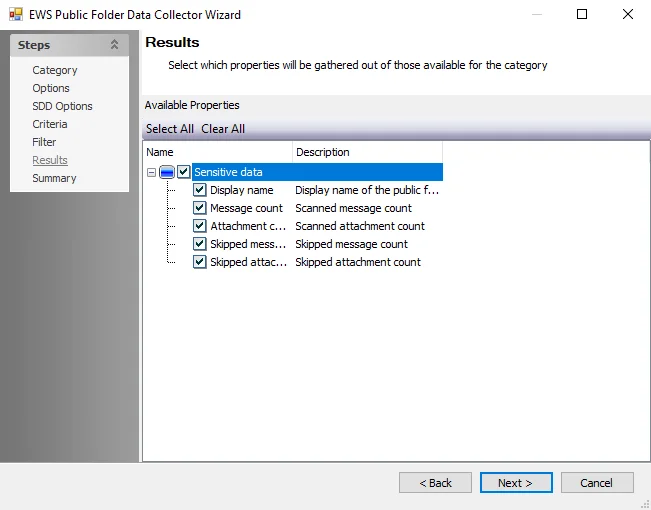Uncheck the Display name checkbox
The width and height of the screenshot is (651, 510).
click(199, 190)
